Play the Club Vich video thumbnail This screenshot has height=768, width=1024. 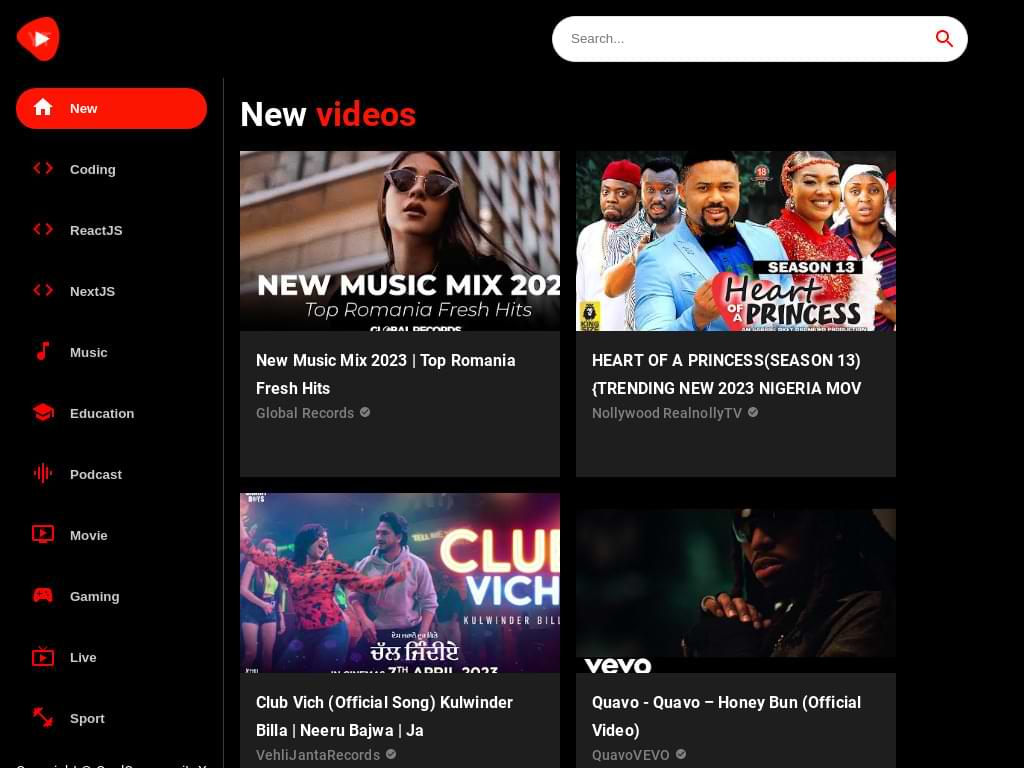400,583
